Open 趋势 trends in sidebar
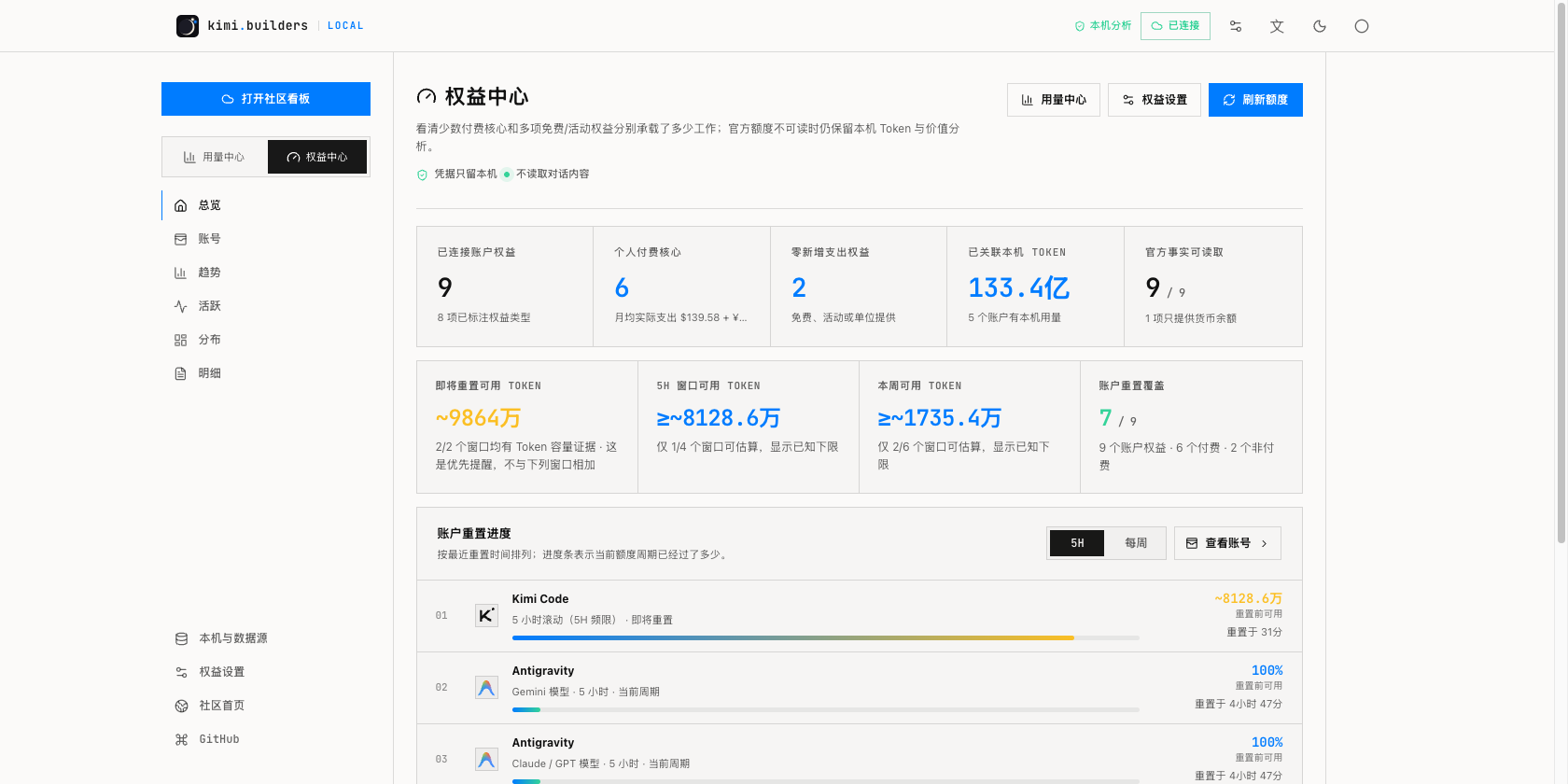The height and width of the screenshot is (784, 1568). (266, 273)
